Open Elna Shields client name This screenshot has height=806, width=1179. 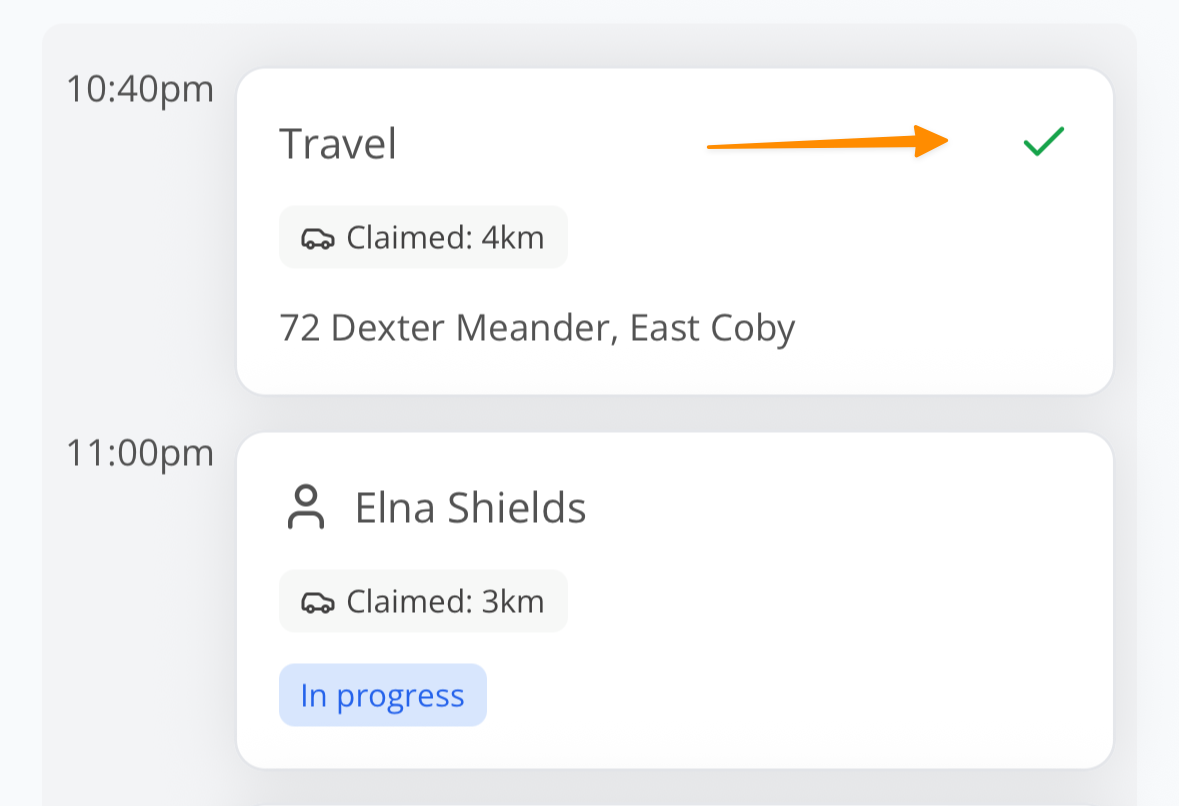(x=470, y=508)
